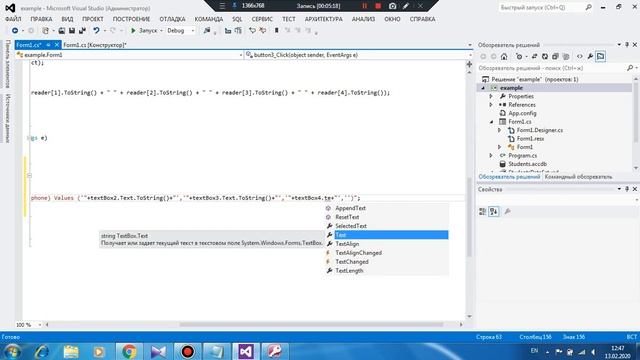The image size is (640, 360).
Task: Toggle Show All Files in Solution Explorer
Action: [x=566, y=57]
